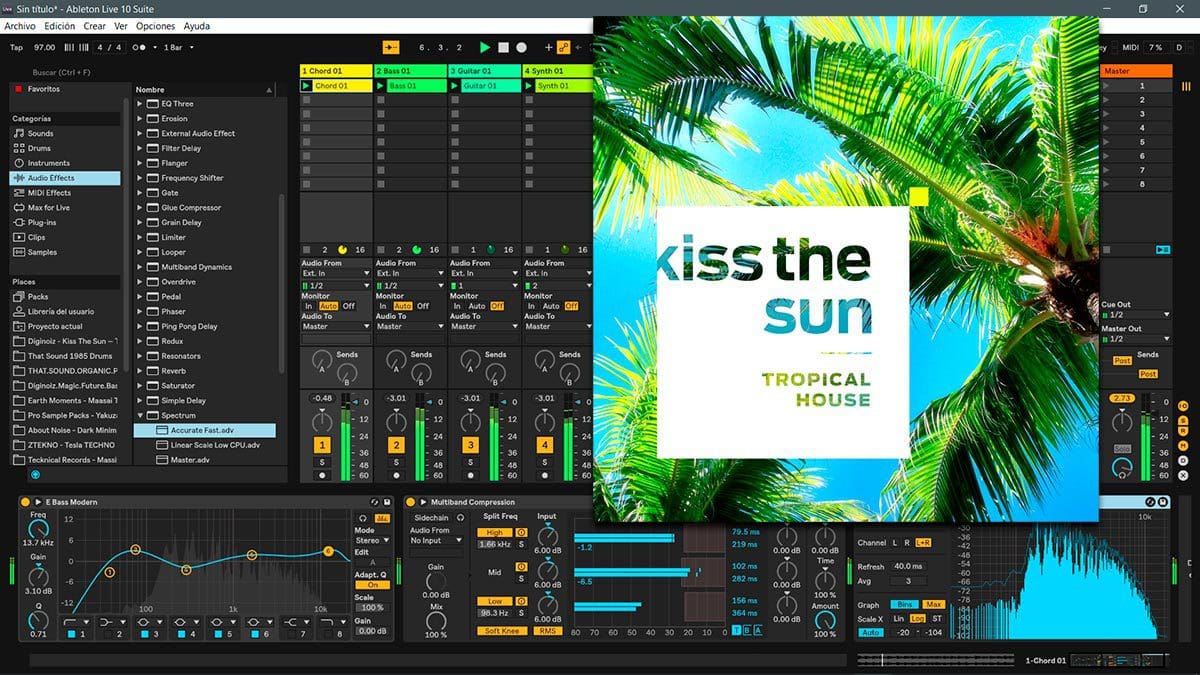Launch the Bass 01 clip

tap(381, 86)
